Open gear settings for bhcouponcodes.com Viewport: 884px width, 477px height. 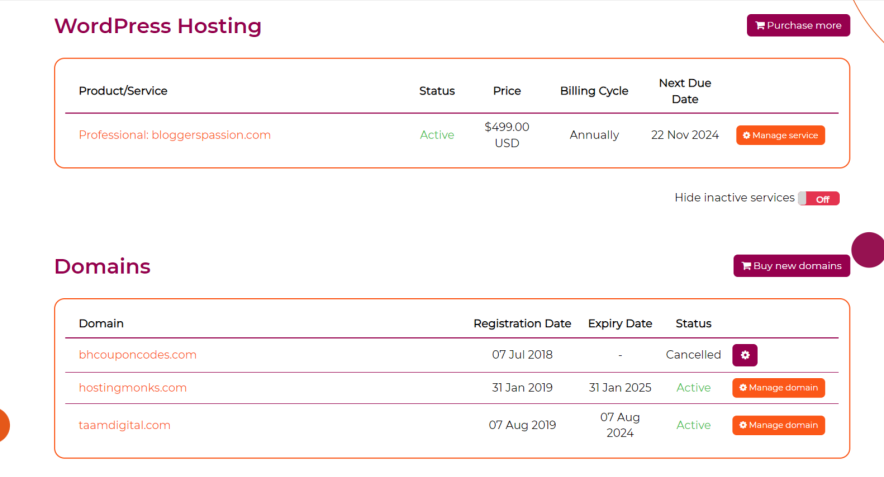click(x=745, y=355)
